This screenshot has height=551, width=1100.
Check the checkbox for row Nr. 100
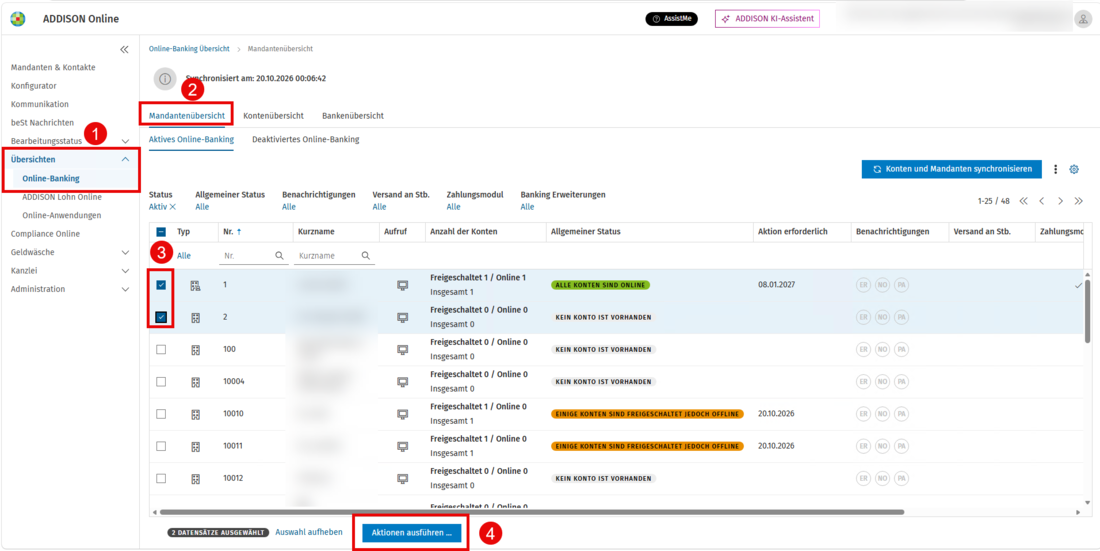pos(161,350)
